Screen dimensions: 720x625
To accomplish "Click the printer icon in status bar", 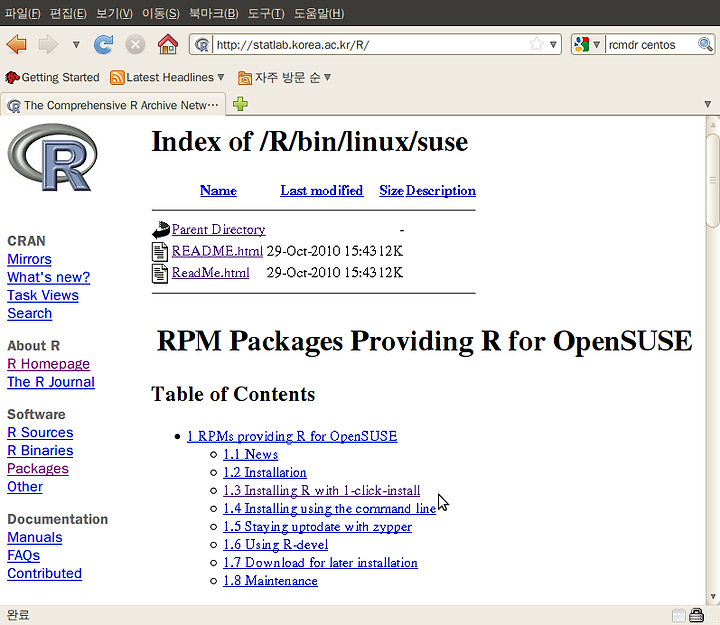I will pos(697,615).
